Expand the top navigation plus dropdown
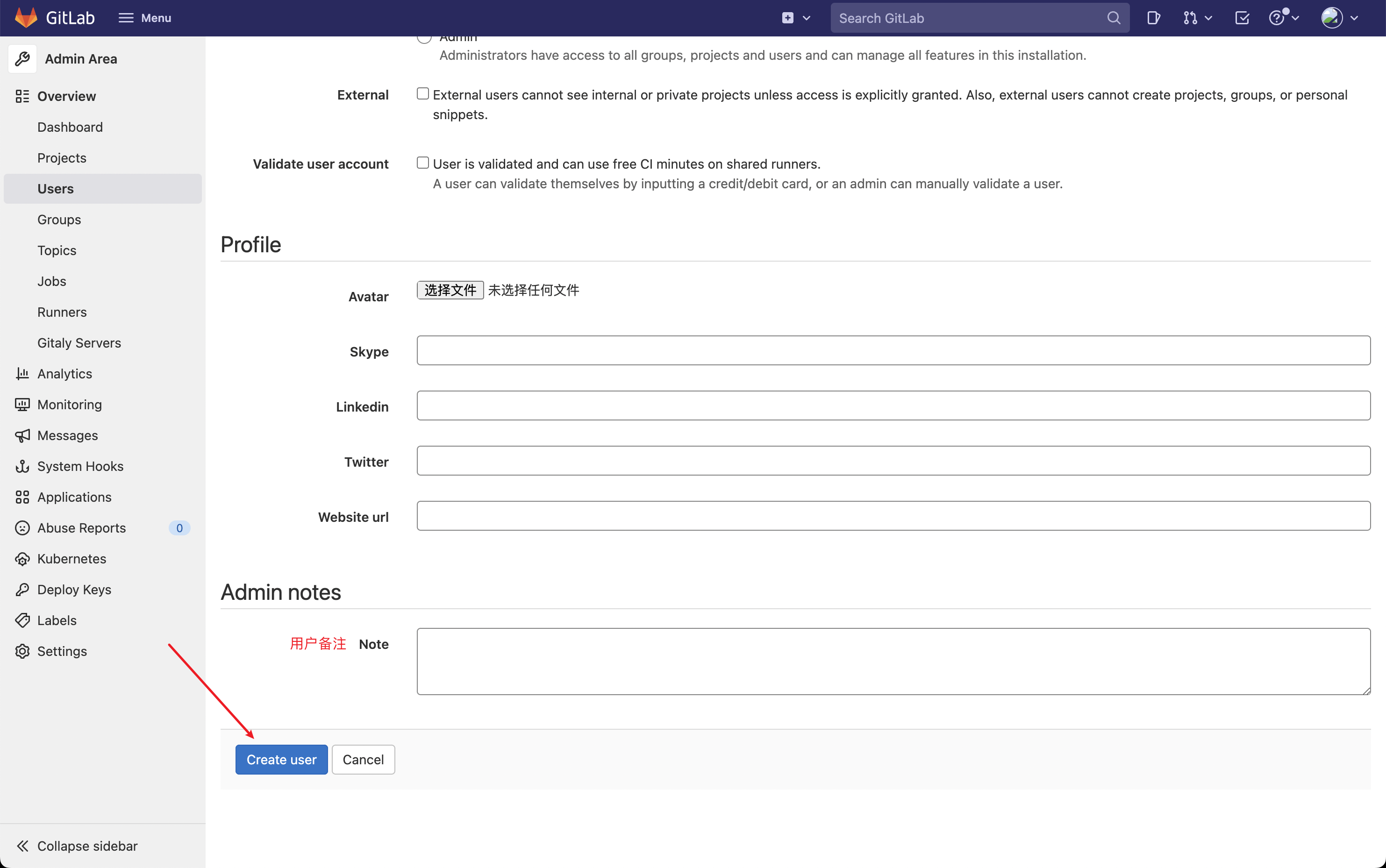This screenshot has width=1386, height=868. (x=806, y=18)
